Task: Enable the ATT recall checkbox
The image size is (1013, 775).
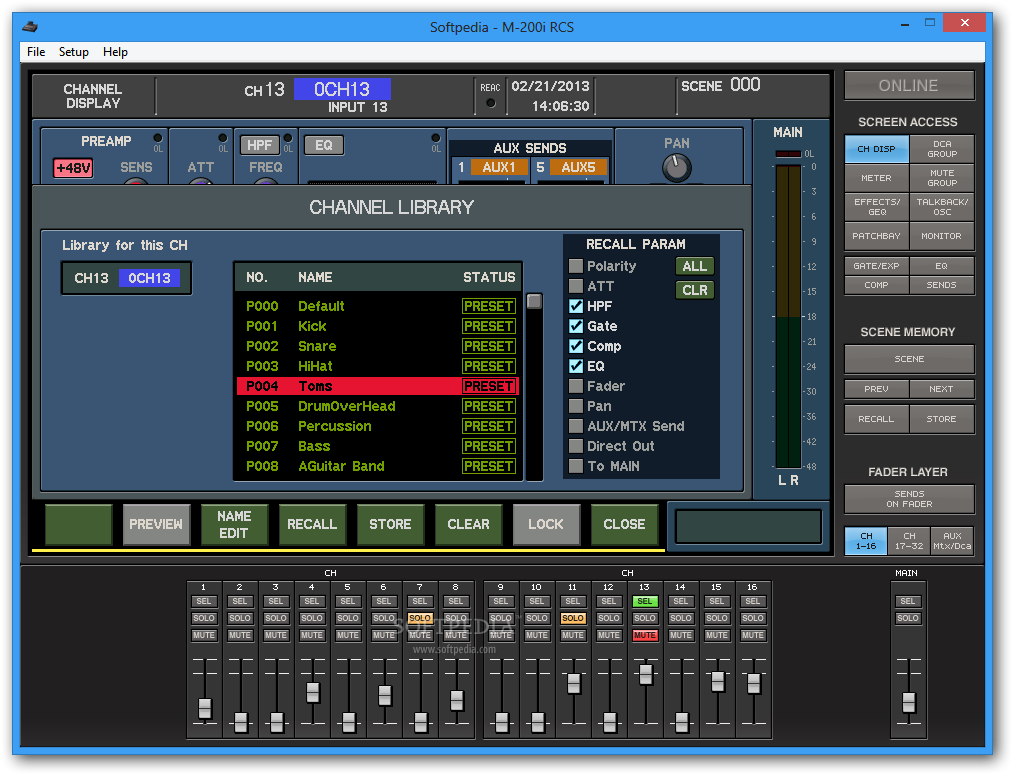Action: (x=576, y=286)
